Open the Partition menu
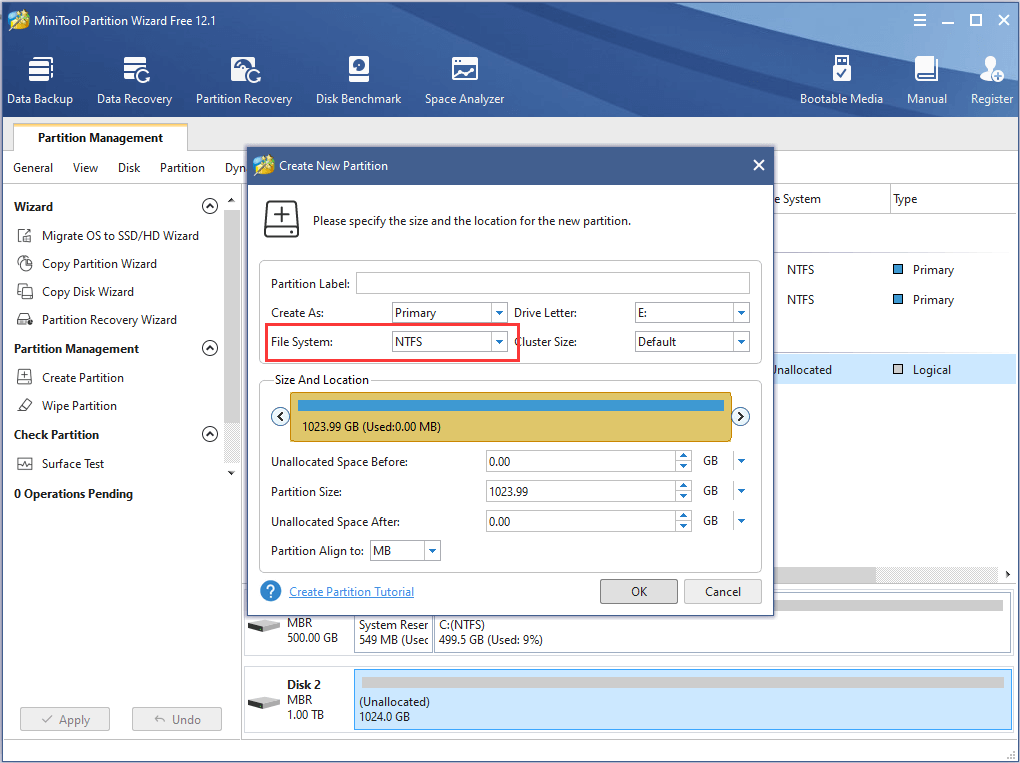 click(182, 168)
